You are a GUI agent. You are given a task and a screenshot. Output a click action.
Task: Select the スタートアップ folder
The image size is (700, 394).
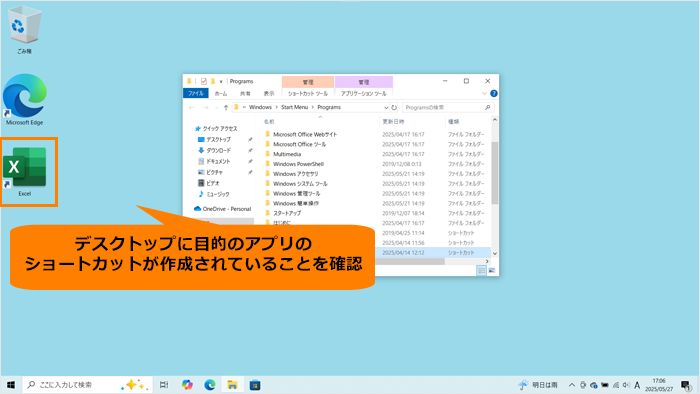287,213
